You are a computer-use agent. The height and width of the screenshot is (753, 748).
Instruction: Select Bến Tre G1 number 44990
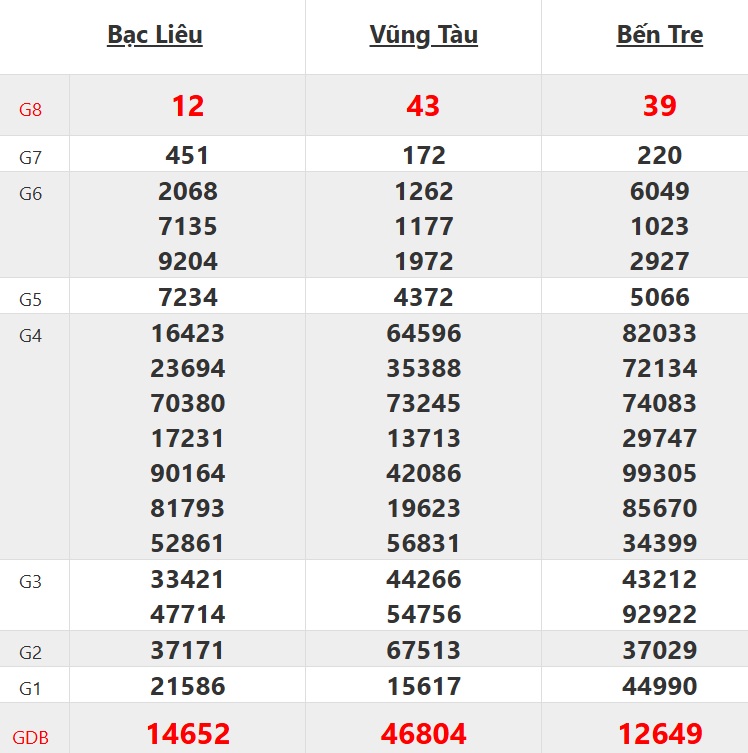[659, 687]
